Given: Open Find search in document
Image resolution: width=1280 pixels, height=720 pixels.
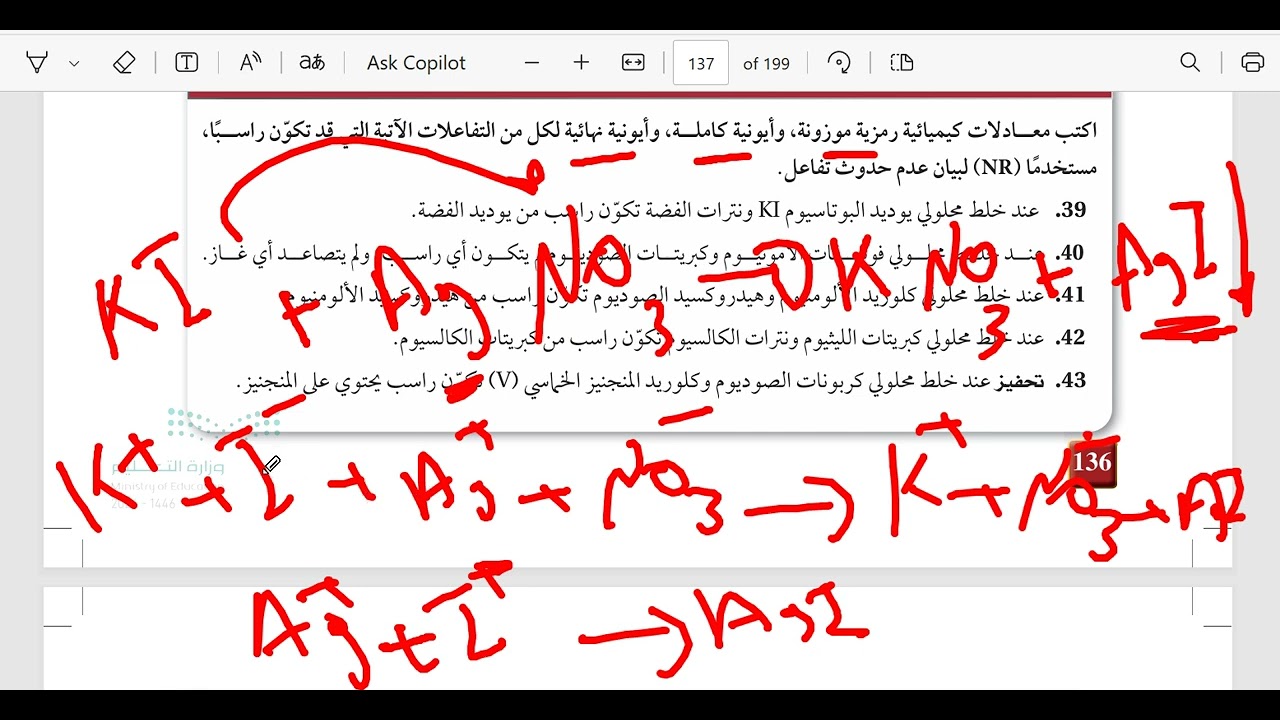Looking at the screenshot, I should (x=1190, y=63).
